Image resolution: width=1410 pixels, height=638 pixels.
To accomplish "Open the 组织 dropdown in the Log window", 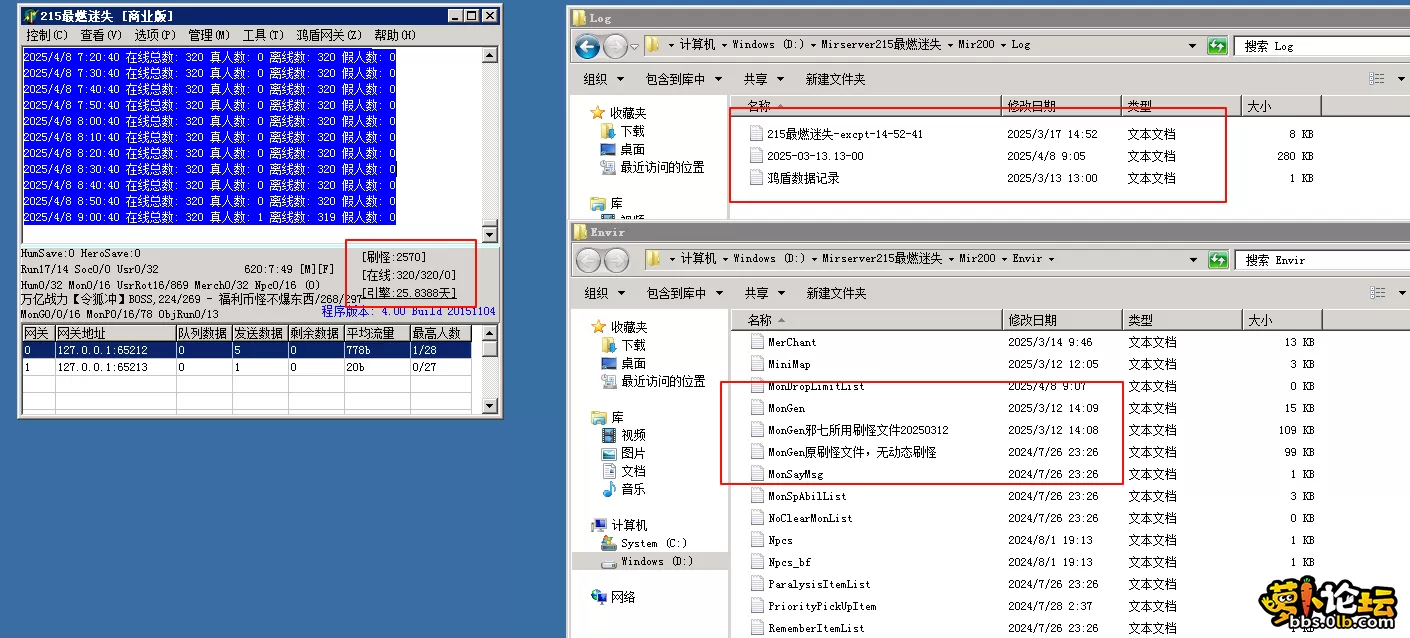I will (603, 79).
